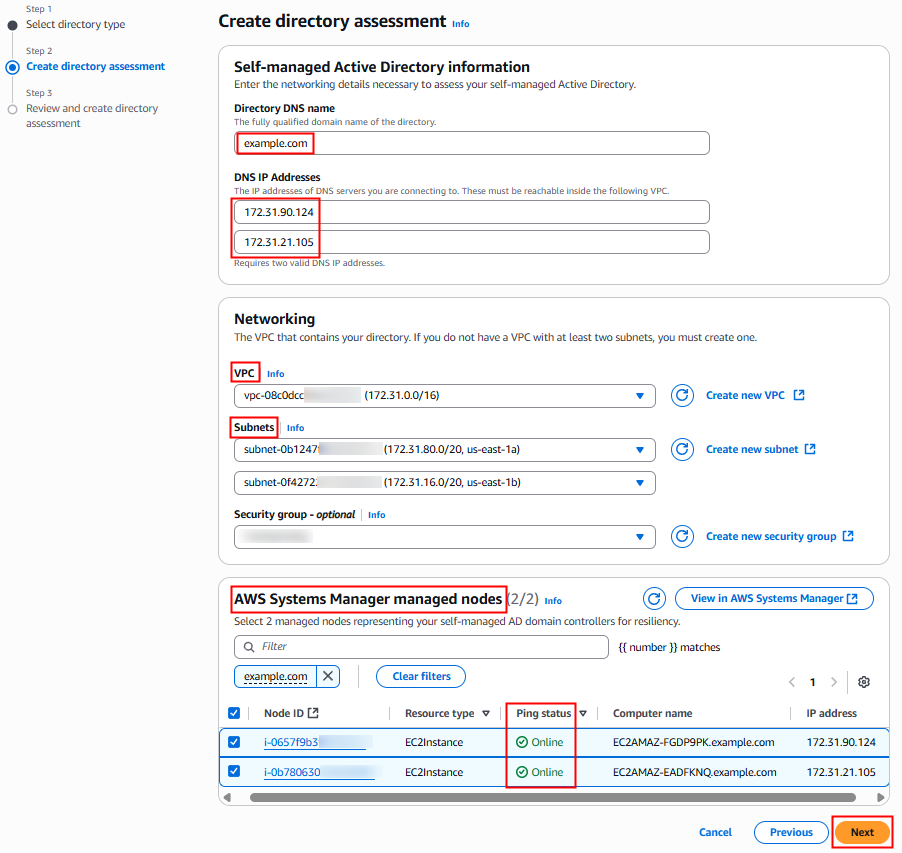Screen dimensions: 902x853
Task: Open the Create new VPC link
Action: 755,395
